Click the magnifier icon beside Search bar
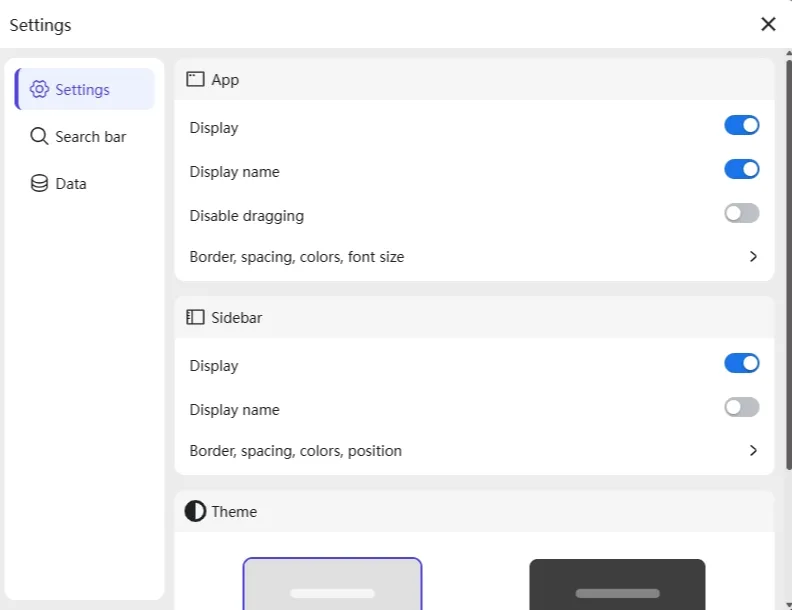 click(x=39, y=136)
